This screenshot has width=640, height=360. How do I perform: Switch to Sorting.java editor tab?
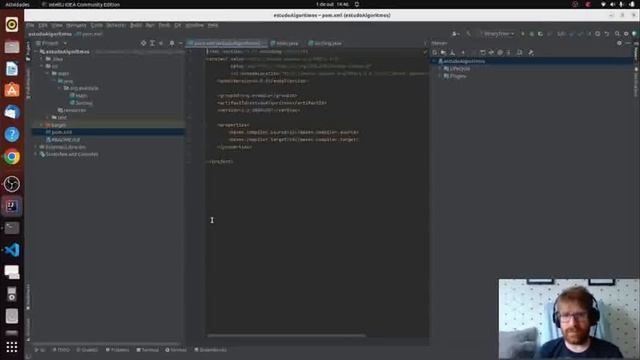point(325,43)
